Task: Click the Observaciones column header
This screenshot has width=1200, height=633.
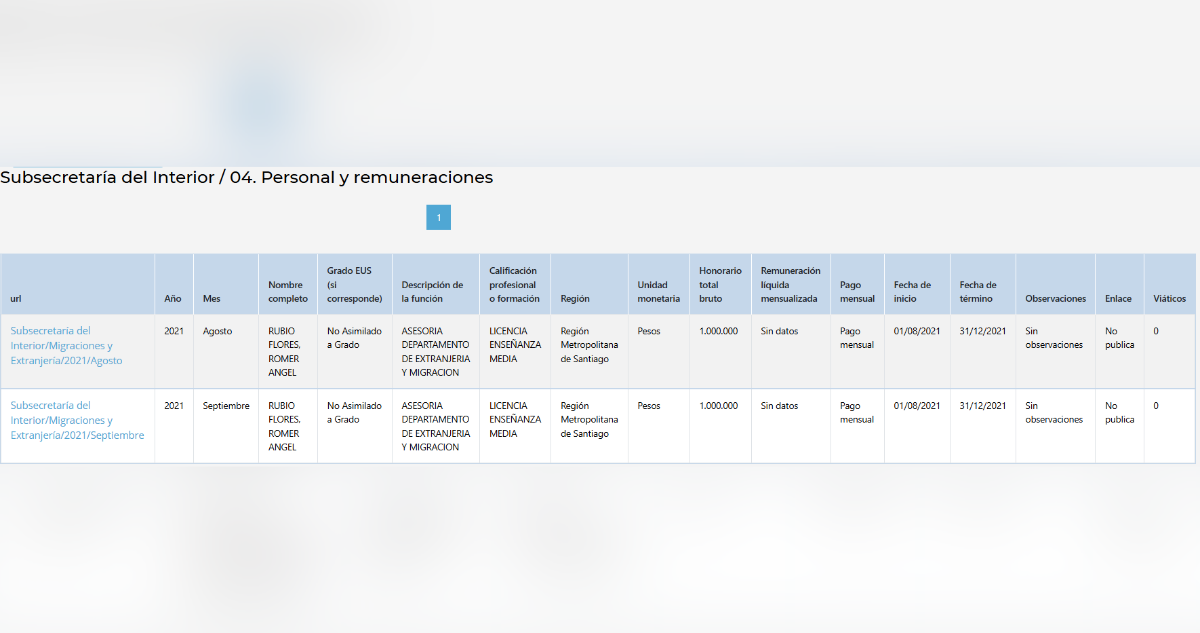Action: [x=1055, y=298]
